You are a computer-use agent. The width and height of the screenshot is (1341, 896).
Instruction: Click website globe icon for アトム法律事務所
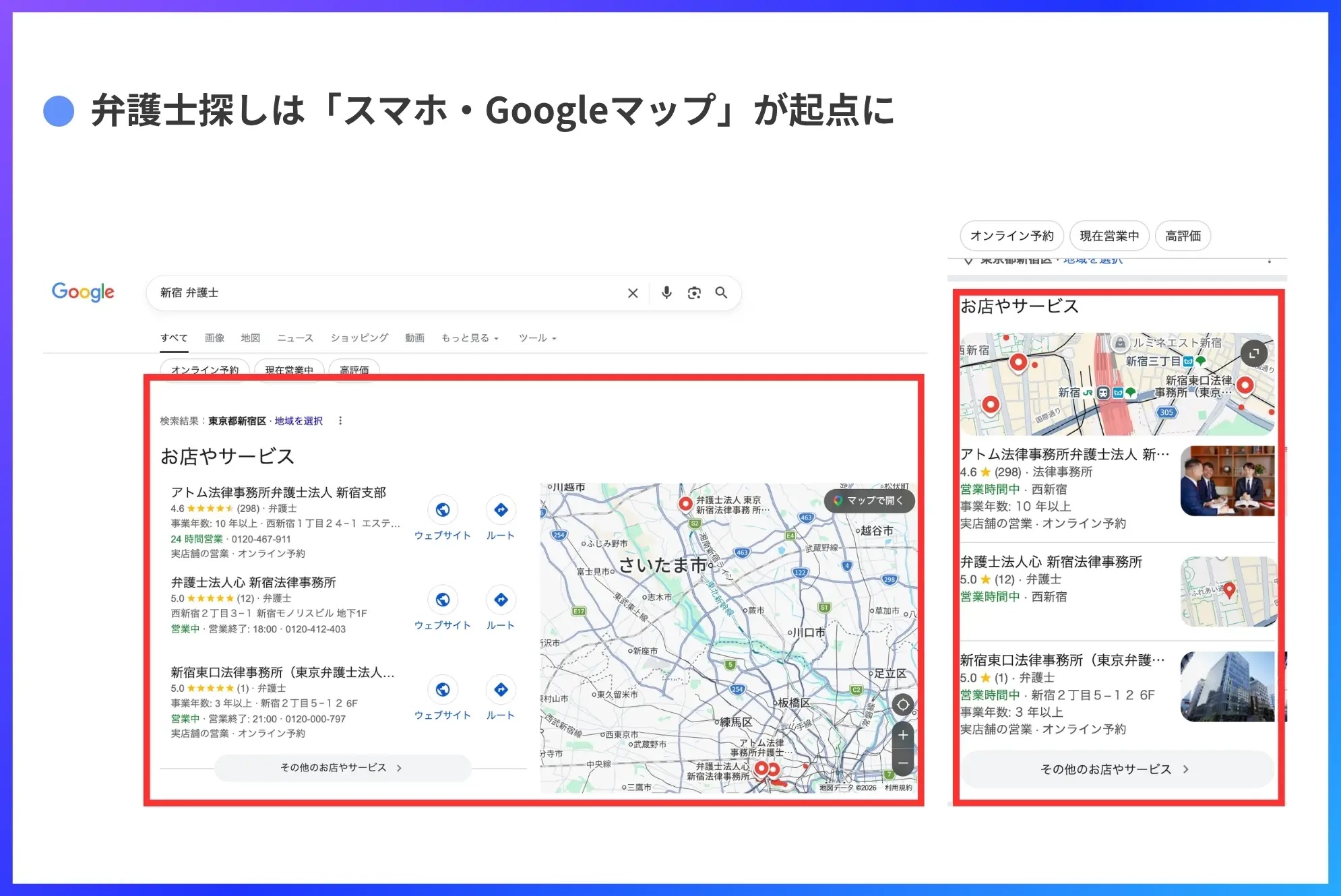443,510
